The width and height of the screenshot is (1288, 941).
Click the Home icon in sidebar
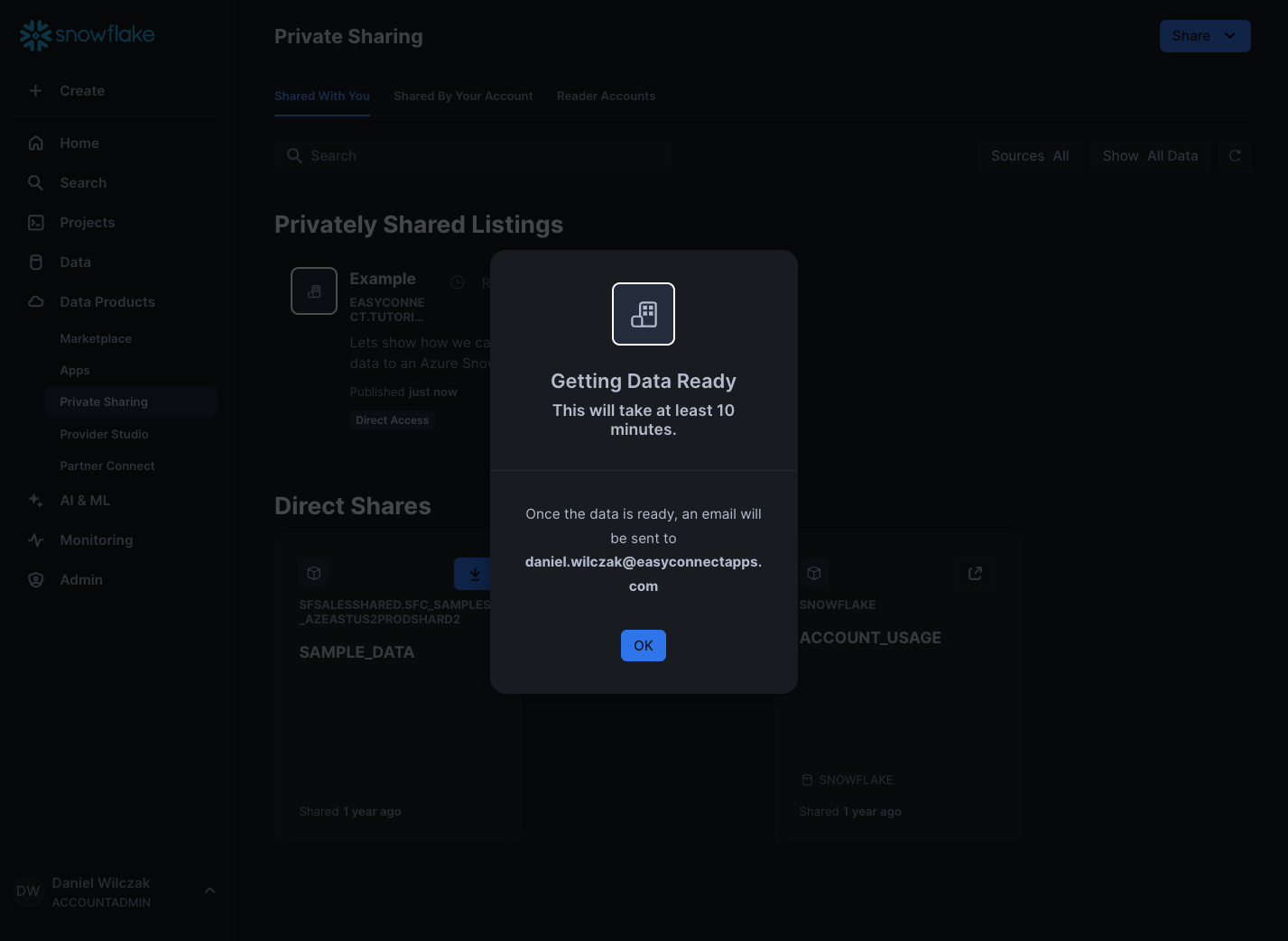coord(36,143)
